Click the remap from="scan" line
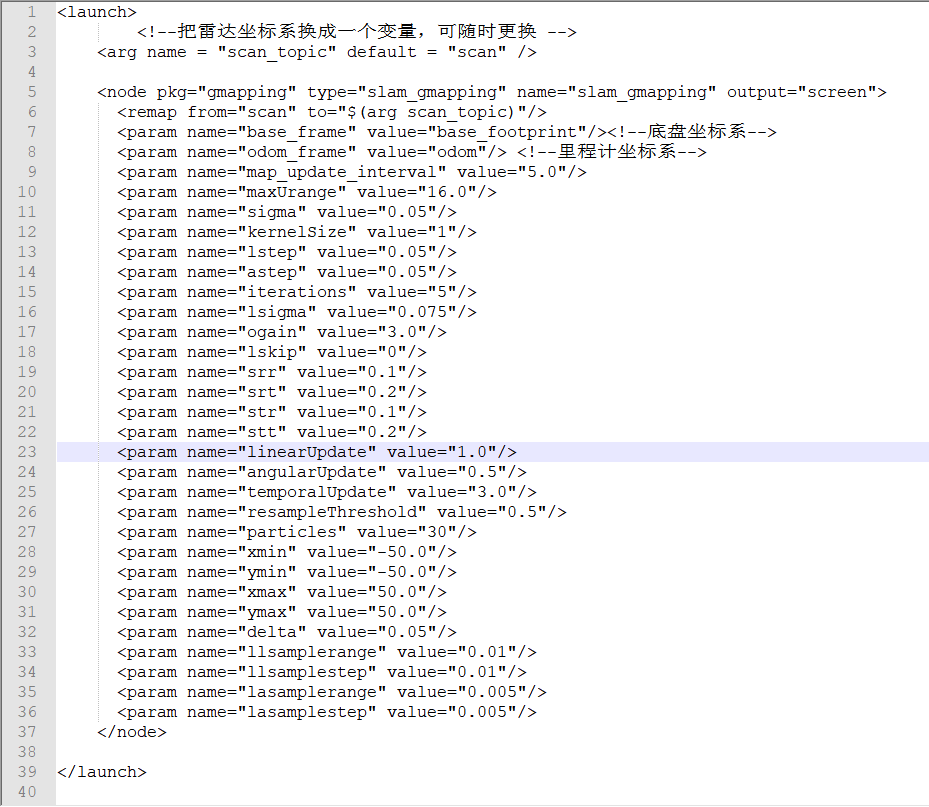Image resolution: width=929 pixels, height=807 pixels. tap(331, 112)
